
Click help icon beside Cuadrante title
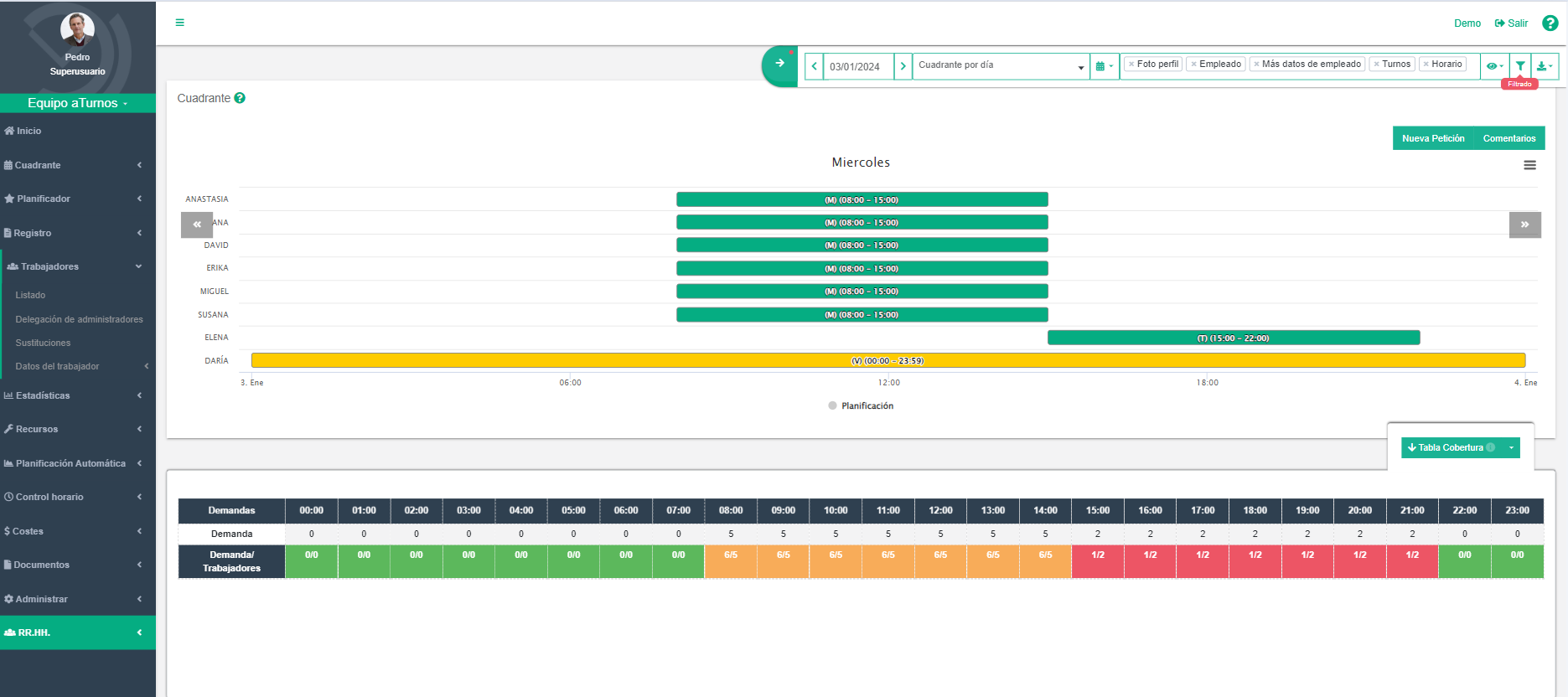click(240, 98)
